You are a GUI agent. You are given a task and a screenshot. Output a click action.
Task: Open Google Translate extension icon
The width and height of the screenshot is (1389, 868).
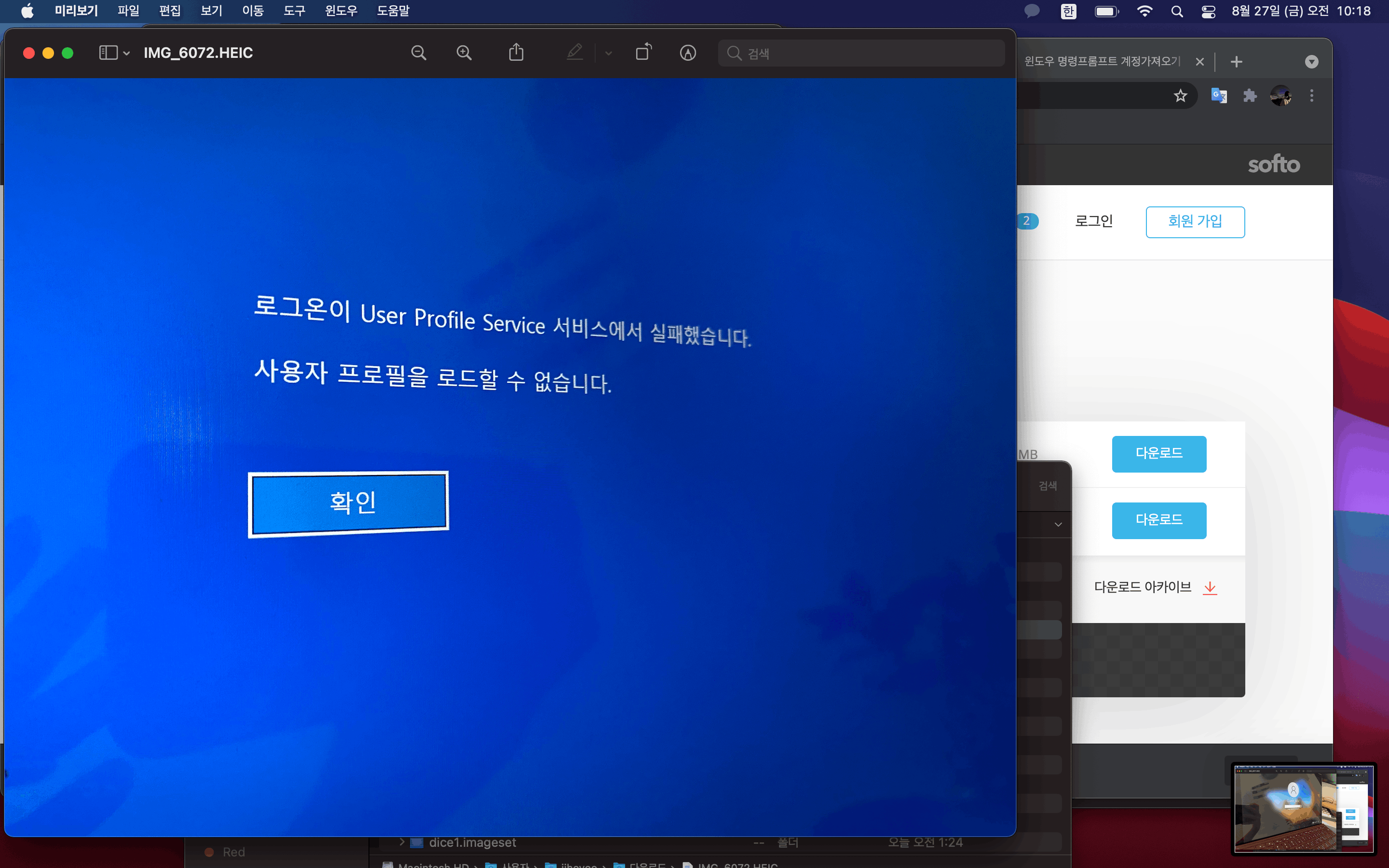point(1219,95)
